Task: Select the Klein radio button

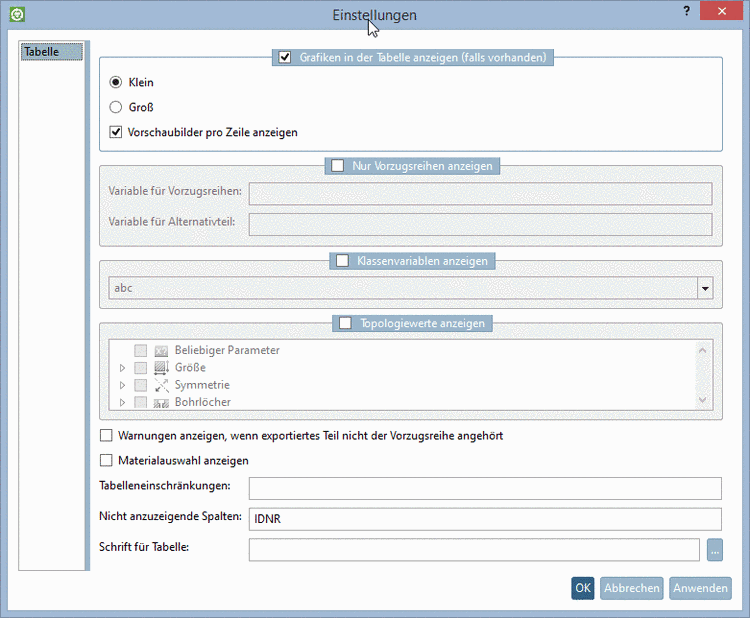Action: pos(116,82)
